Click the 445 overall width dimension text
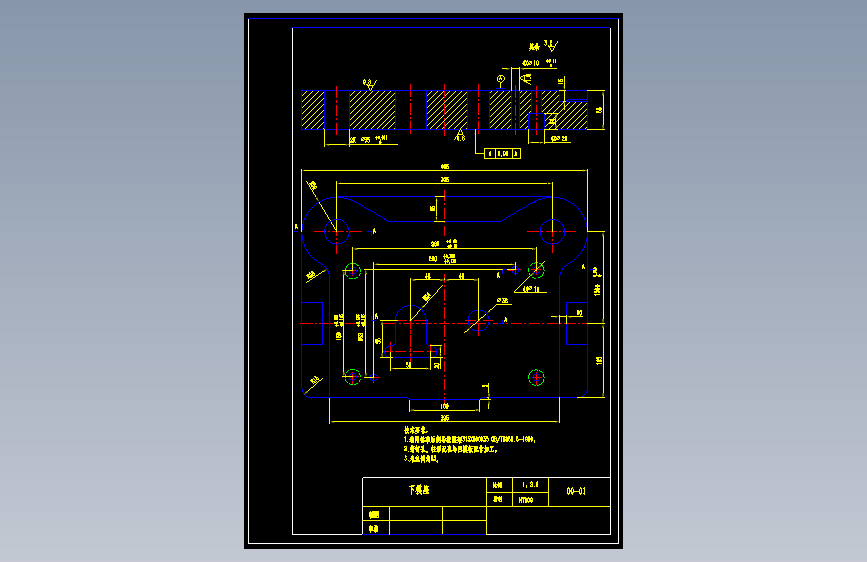Screen dimensions: 867x562 tap(445, 166)
